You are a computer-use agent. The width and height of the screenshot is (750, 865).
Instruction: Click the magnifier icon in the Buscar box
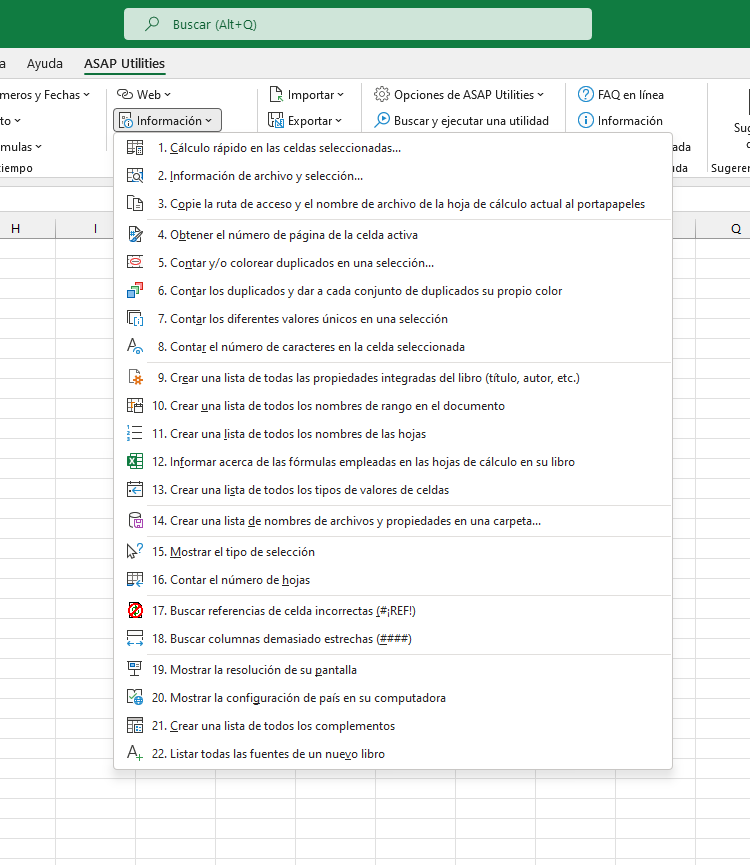tap(152, 24)
